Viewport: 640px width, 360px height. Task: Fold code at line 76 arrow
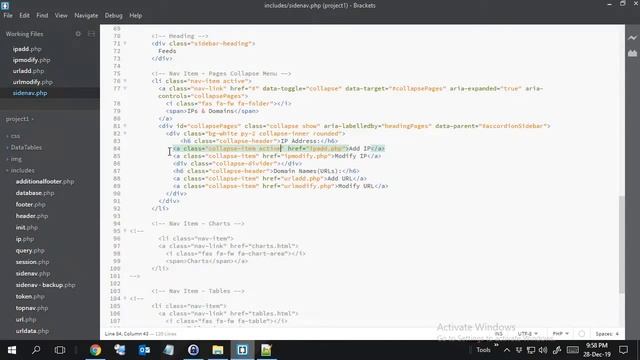tap(125, 81)
